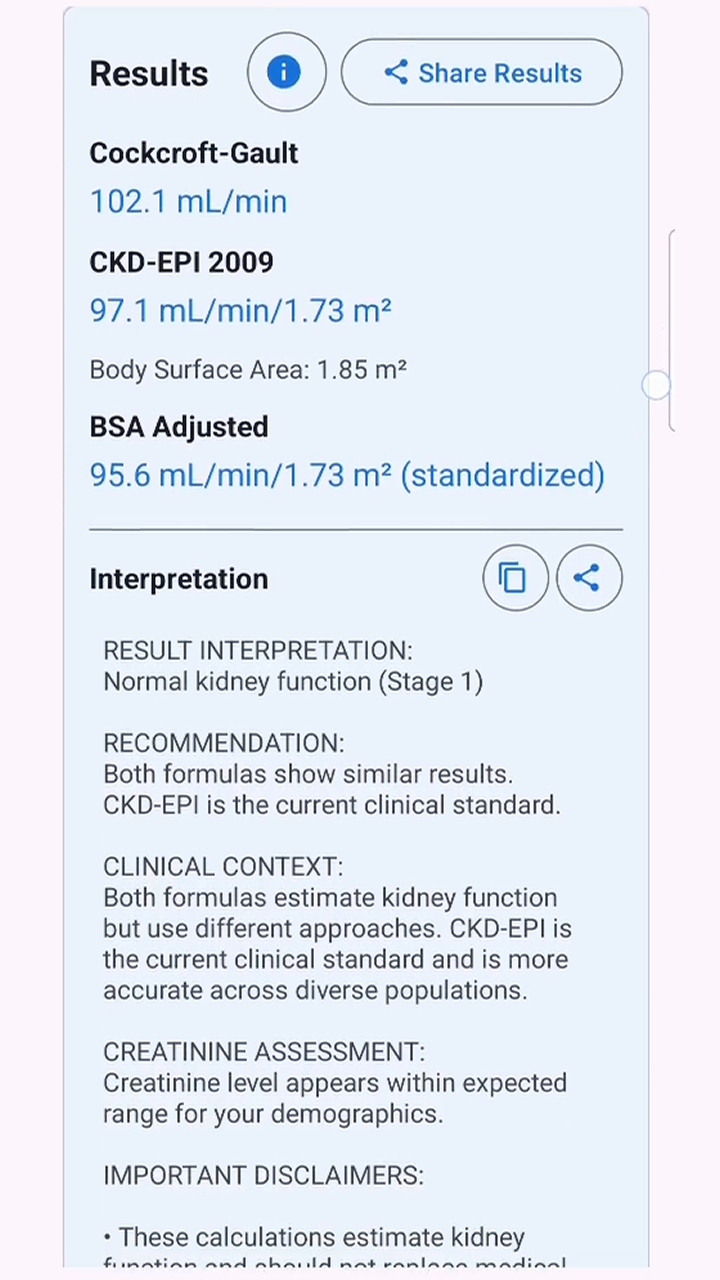Click the Results heading
Image resolution: width=720 pixels, height=1280 pixels.
tap(149, 74)
